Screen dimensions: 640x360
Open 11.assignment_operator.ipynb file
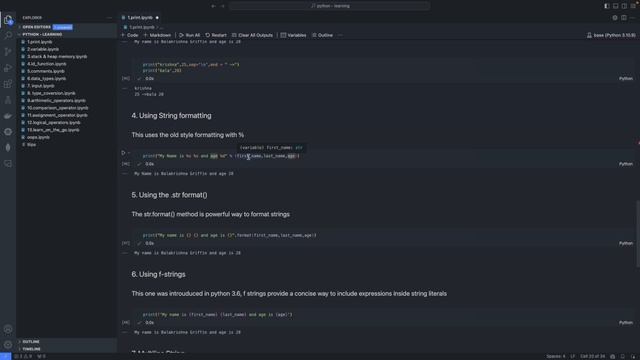[57, 115]
